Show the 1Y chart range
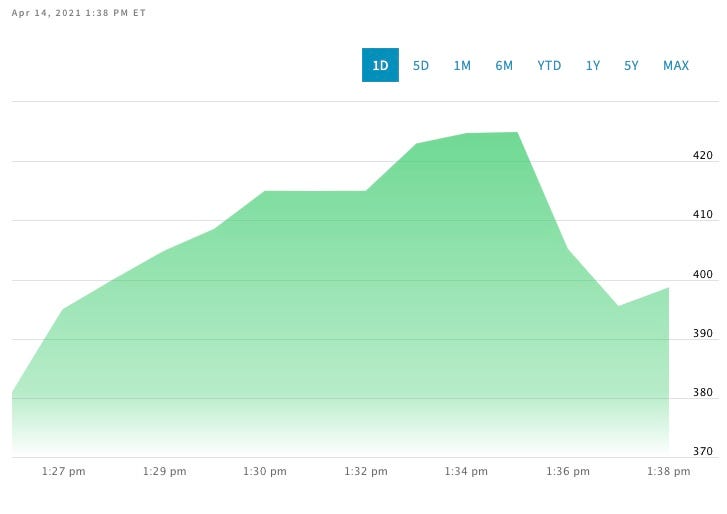 point(593,65)
